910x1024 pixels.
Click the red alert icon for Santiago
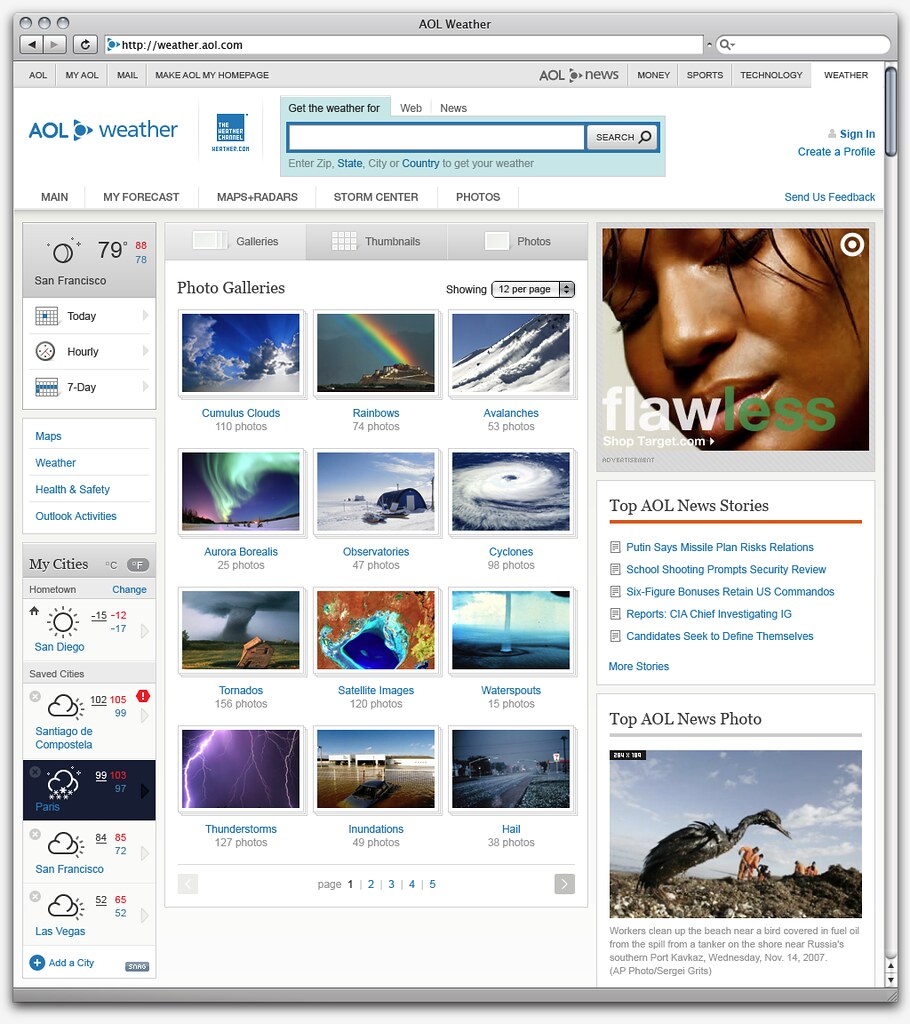(142, 696)
